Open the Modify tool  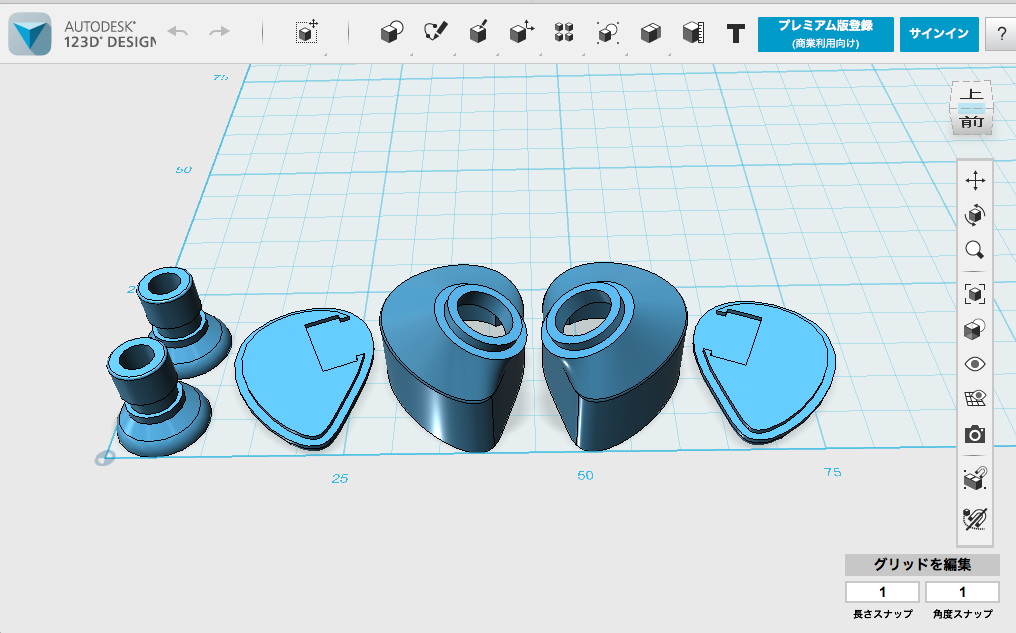tap(522, 31)
